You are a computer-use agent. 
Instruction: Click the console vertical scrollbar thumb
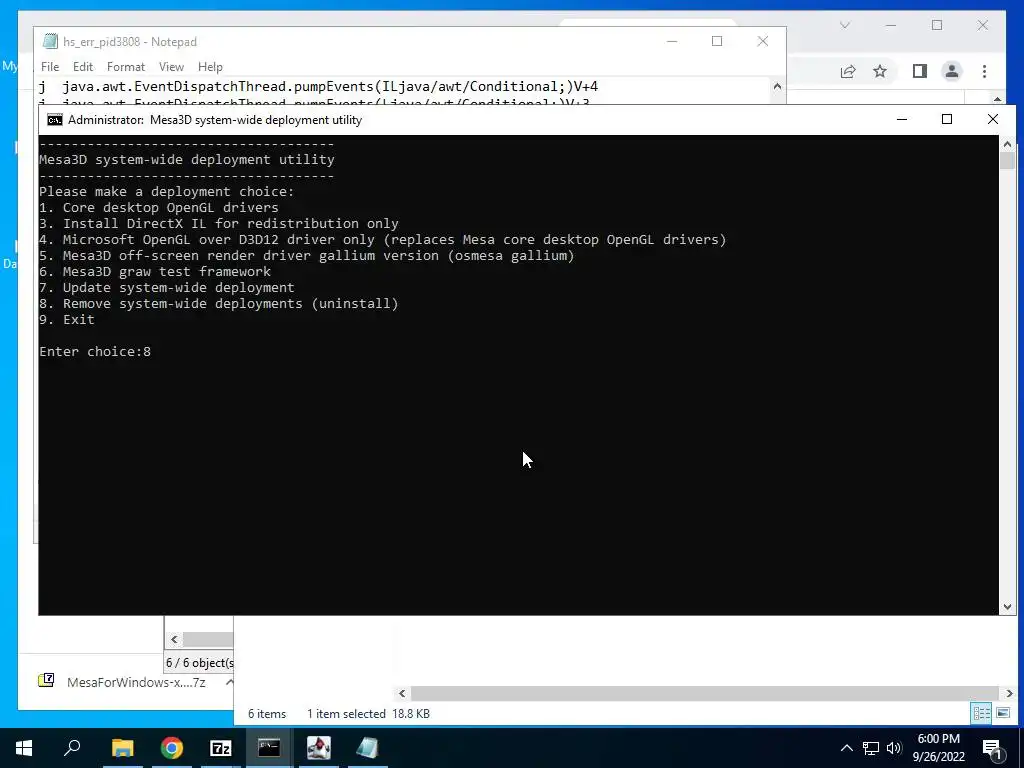(1007, 161)
